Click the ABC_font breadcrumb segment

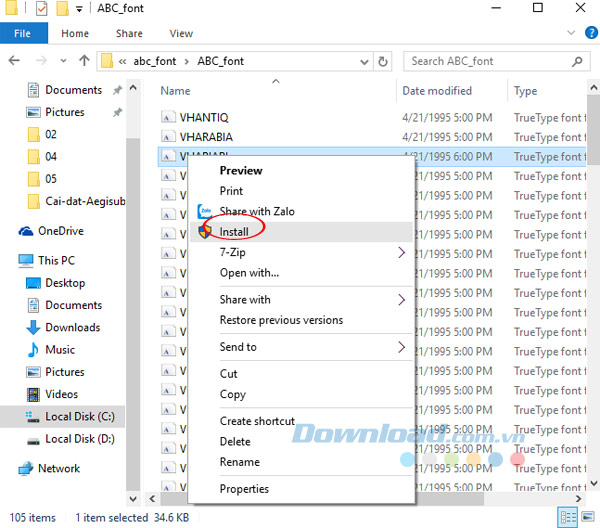[220, 61]
